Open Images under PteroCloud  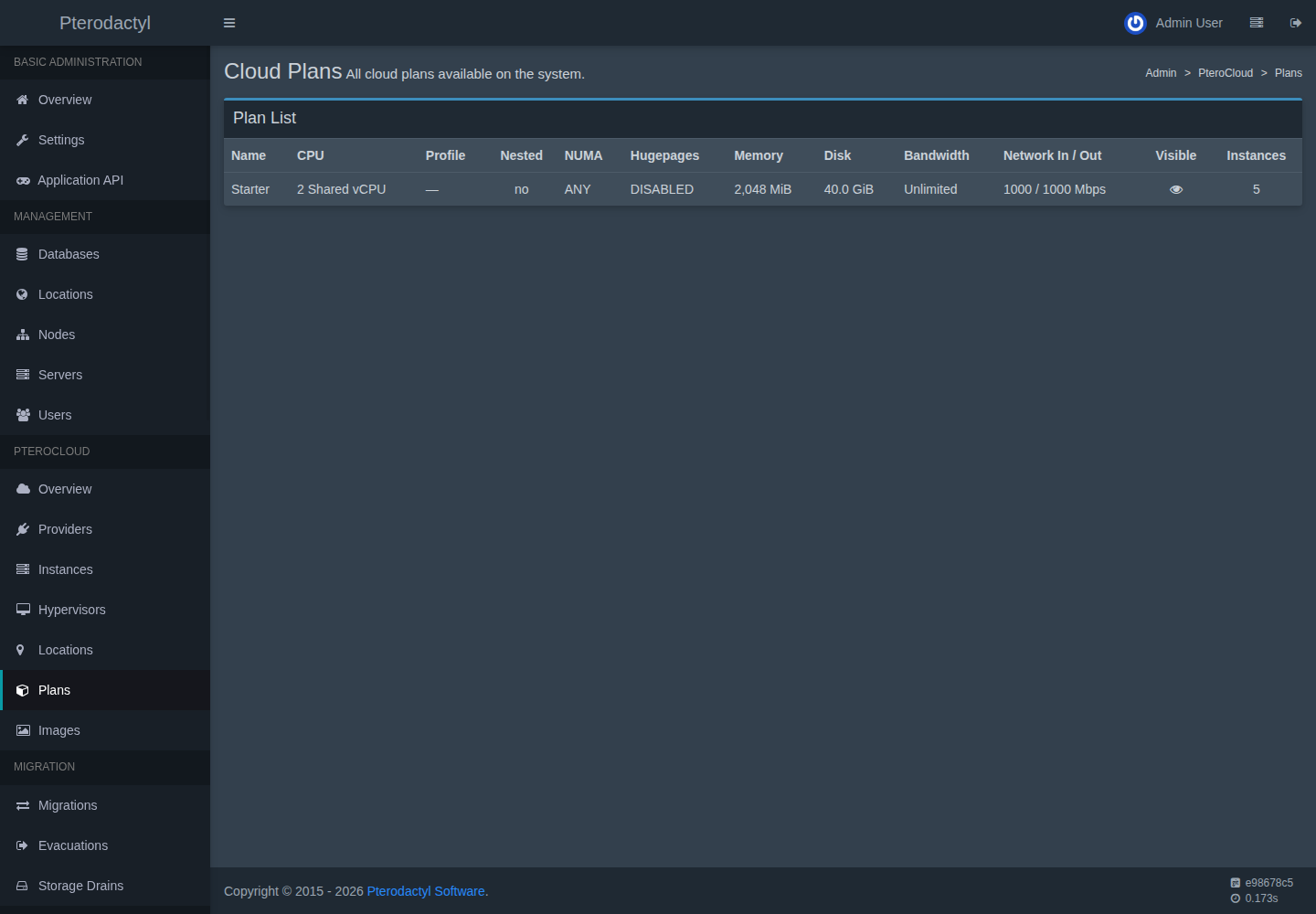point(105,730)
